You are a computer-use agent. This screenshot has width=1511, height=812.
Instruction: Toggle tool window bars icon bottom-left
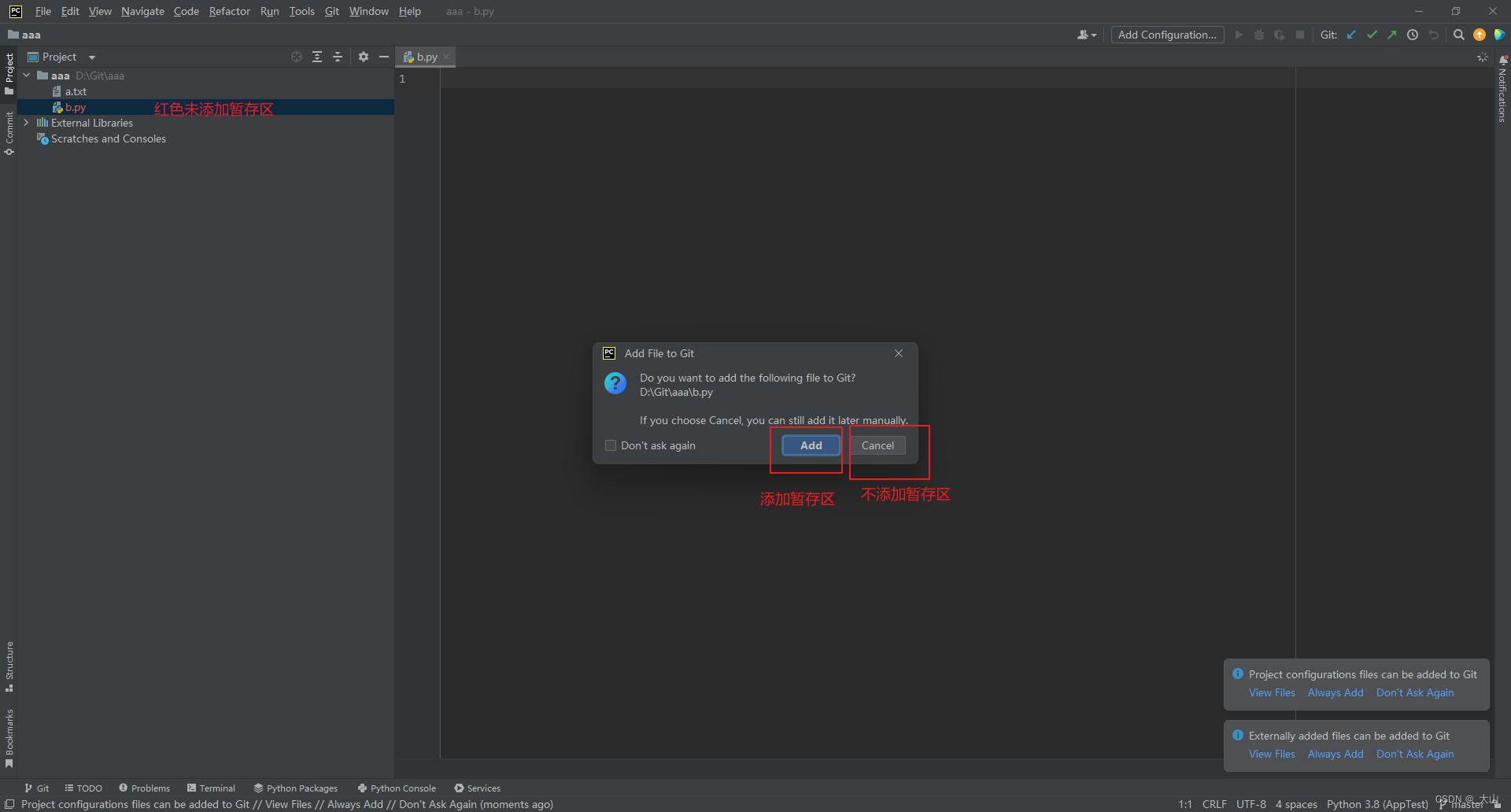[x=9, y=804]
